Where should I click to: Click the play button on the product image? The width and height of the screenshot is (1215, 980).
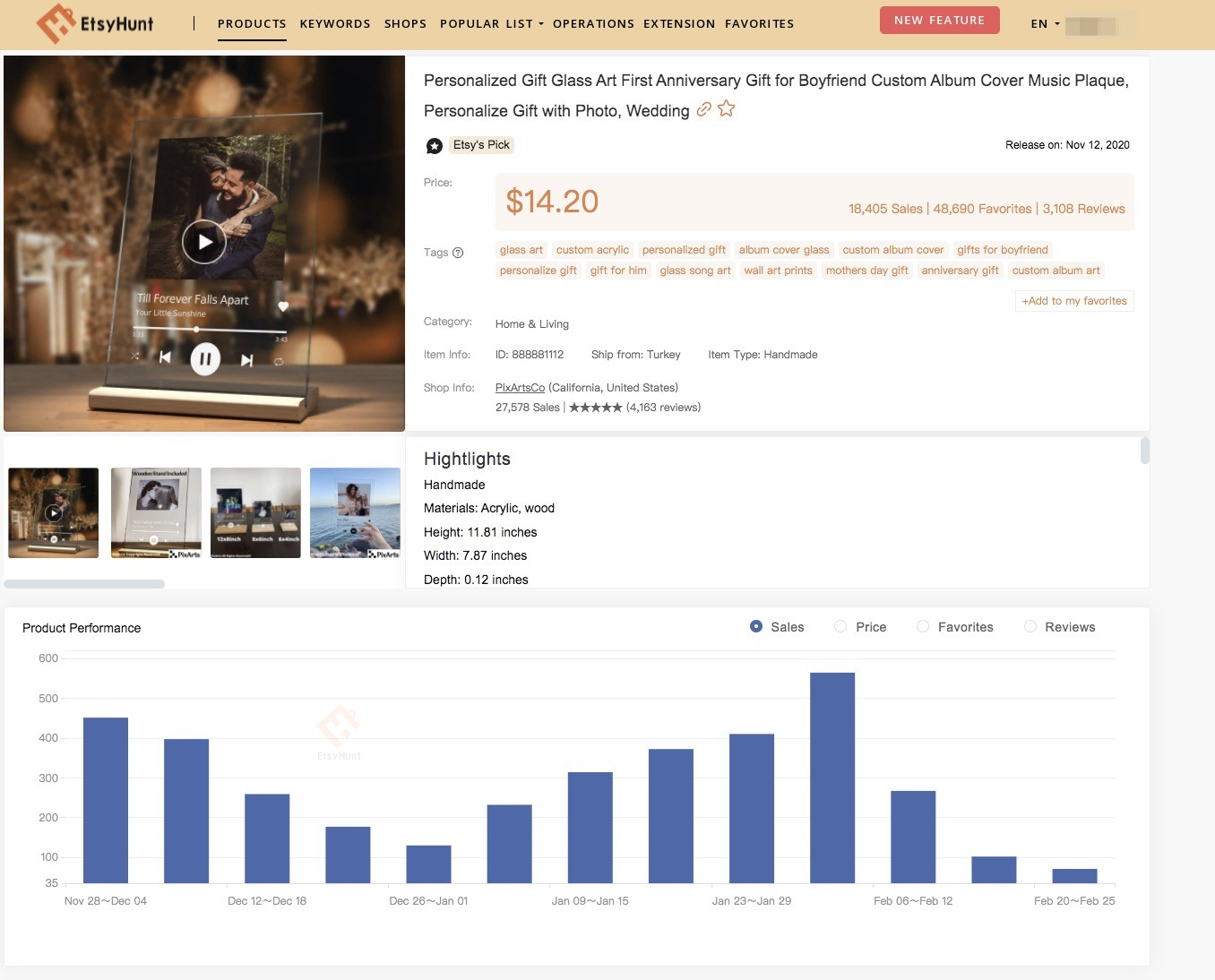tap(204, 241)
